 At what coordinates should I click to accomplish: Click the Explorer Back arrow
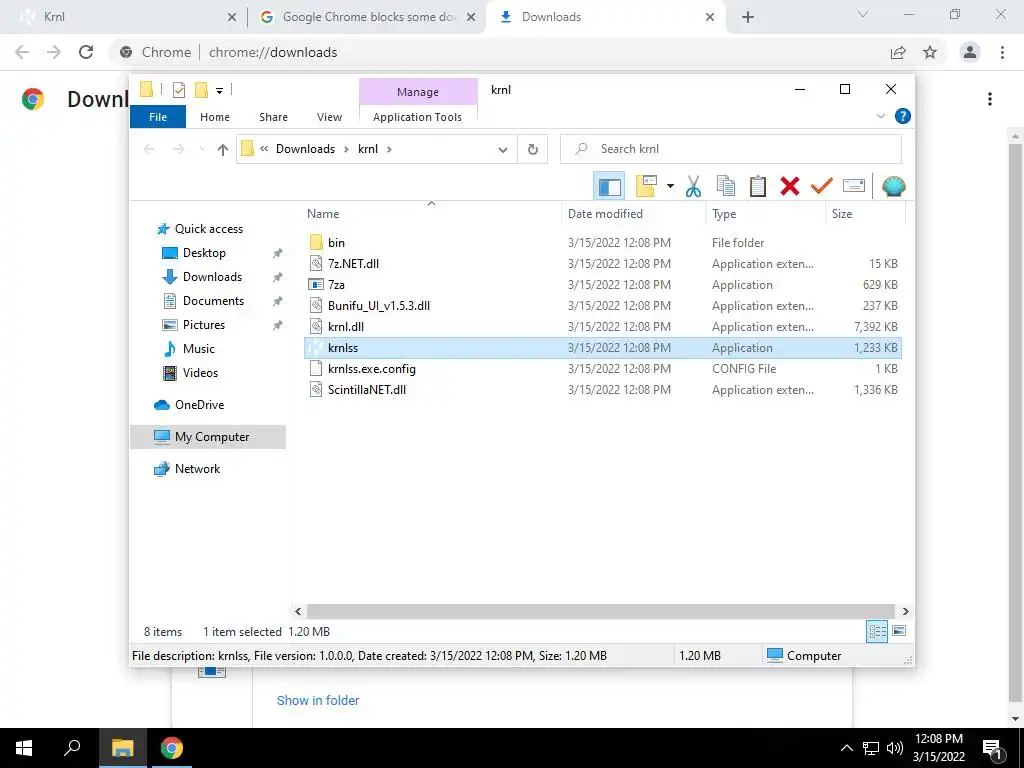(x=149, y=150)
